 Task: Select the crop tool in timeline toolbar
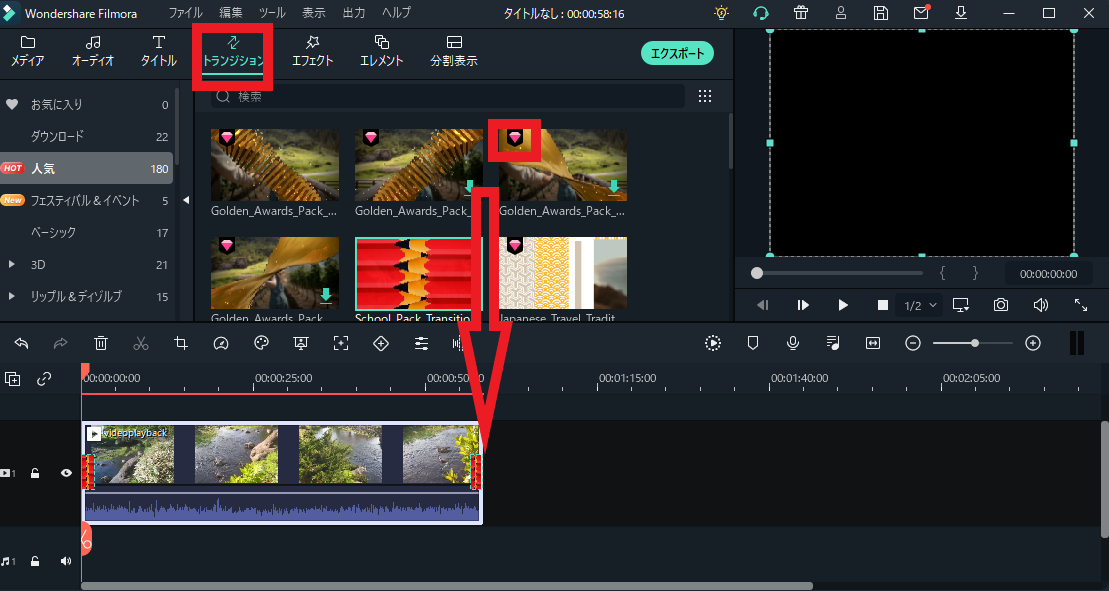[181, 343]
